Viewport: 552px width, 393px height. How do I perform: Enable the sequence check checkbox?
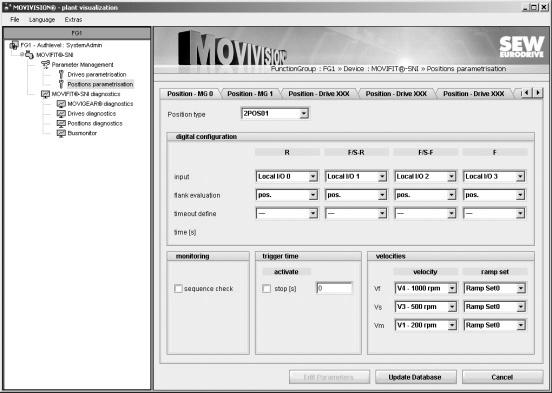(x=178, y=289)
